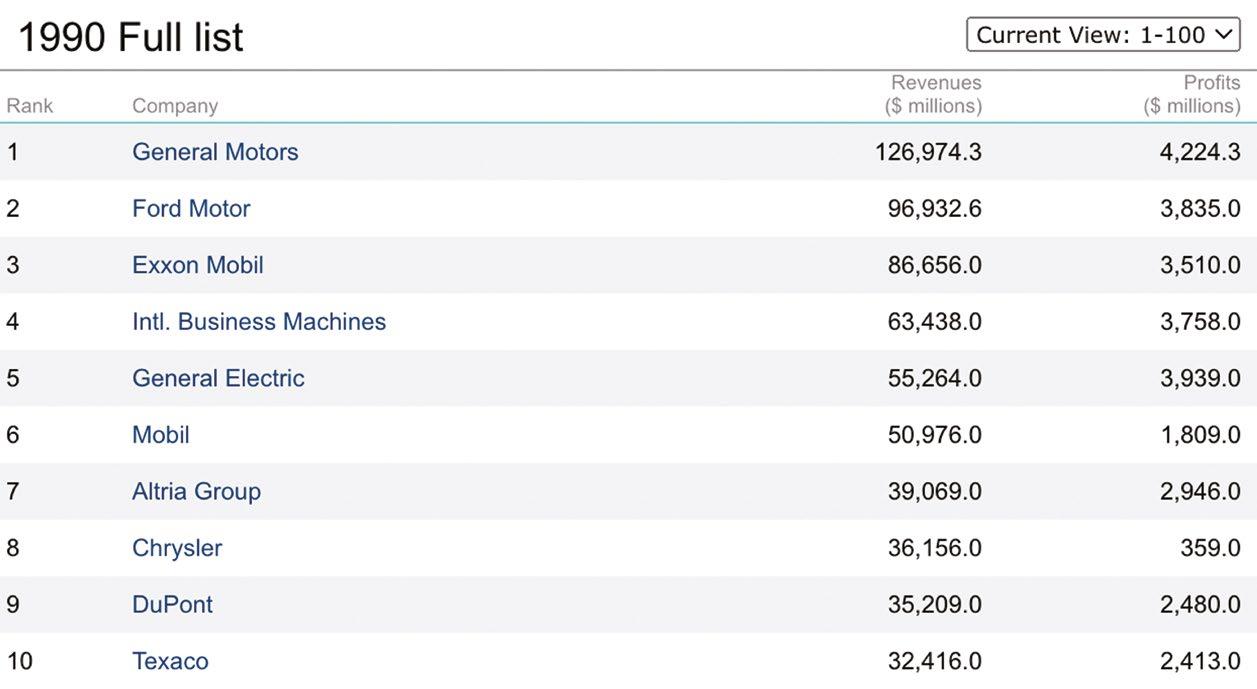Open Exxon Mobil company page
This screenshot has width=1257, height=689.
(x=198, y=265)
